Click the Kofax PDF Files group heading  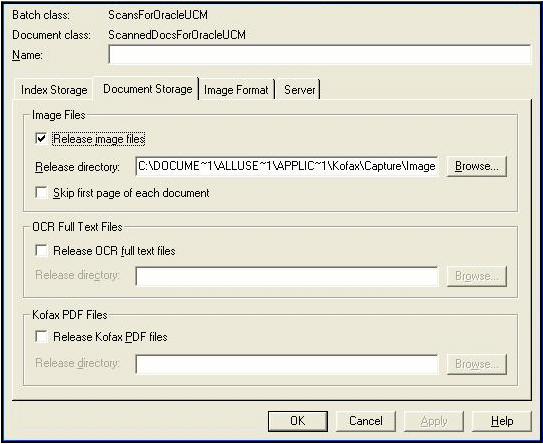coord(70,315)
